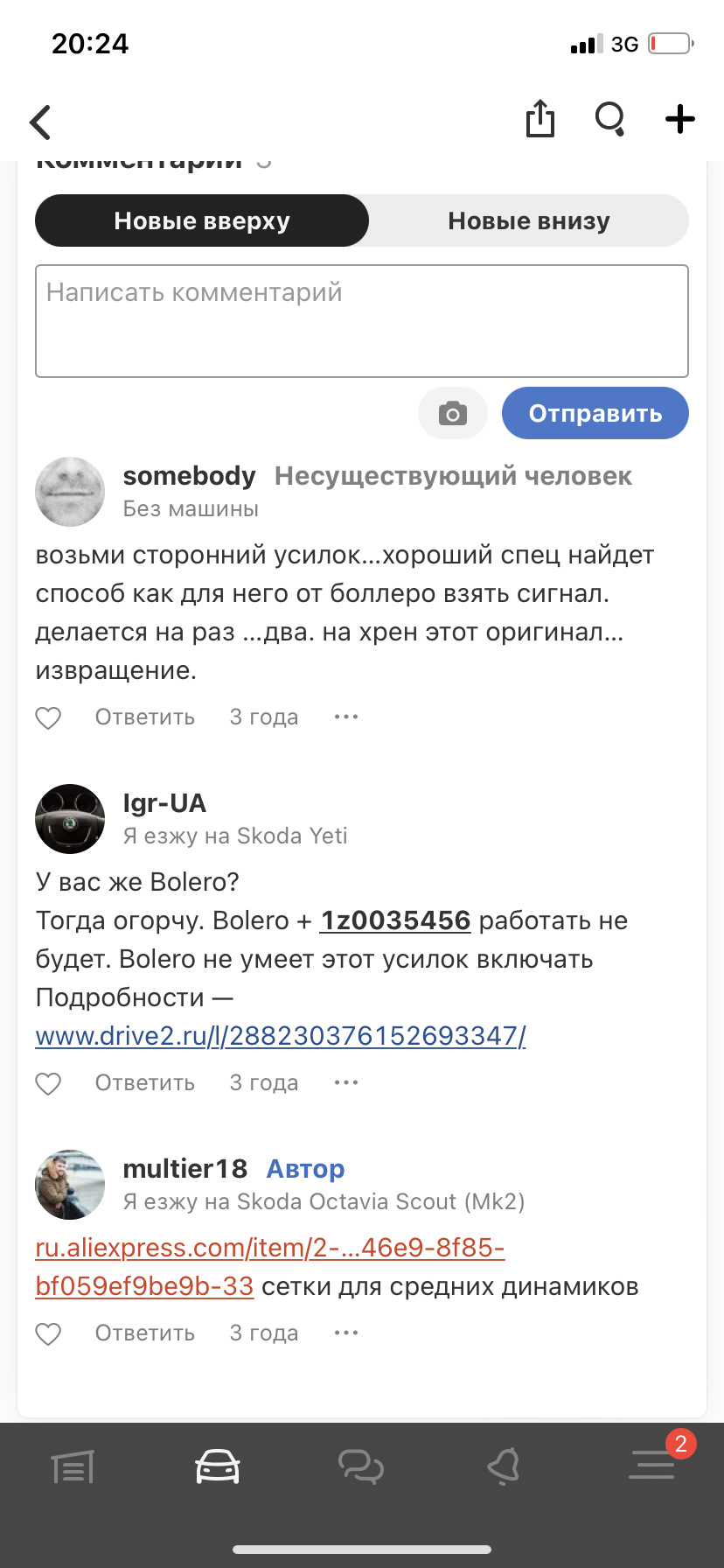Viewport: 724px width, 1568px height.
Task: Open notifications via the bell icon
Action: point(506,1467)
